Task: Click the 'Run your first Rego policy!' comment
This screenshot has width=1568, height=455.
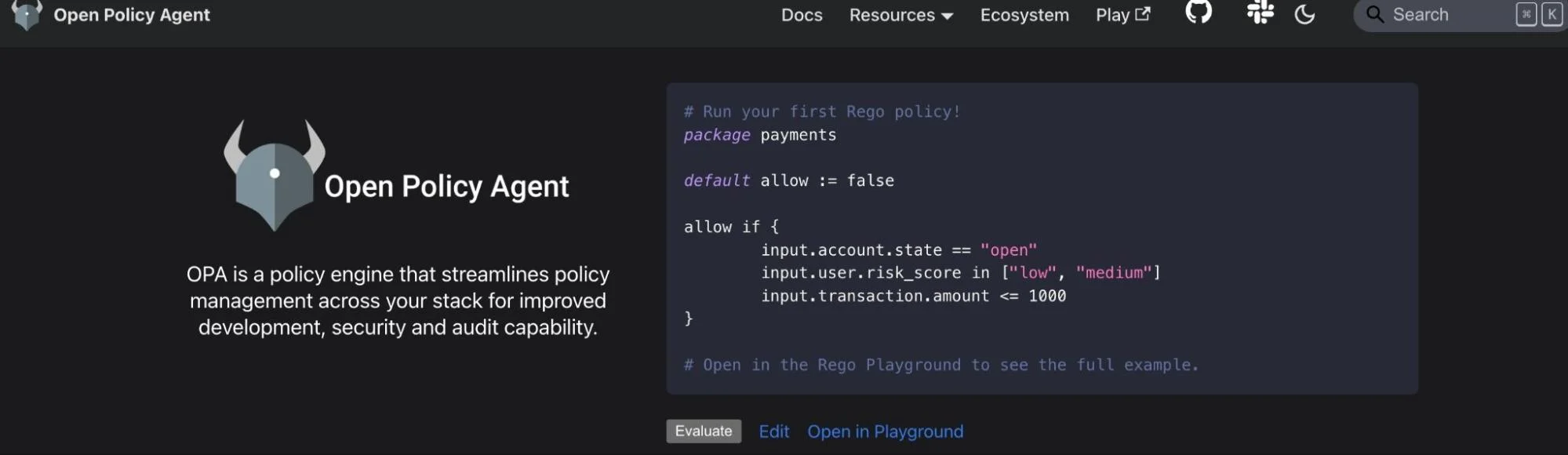Action: click(822, 111)
